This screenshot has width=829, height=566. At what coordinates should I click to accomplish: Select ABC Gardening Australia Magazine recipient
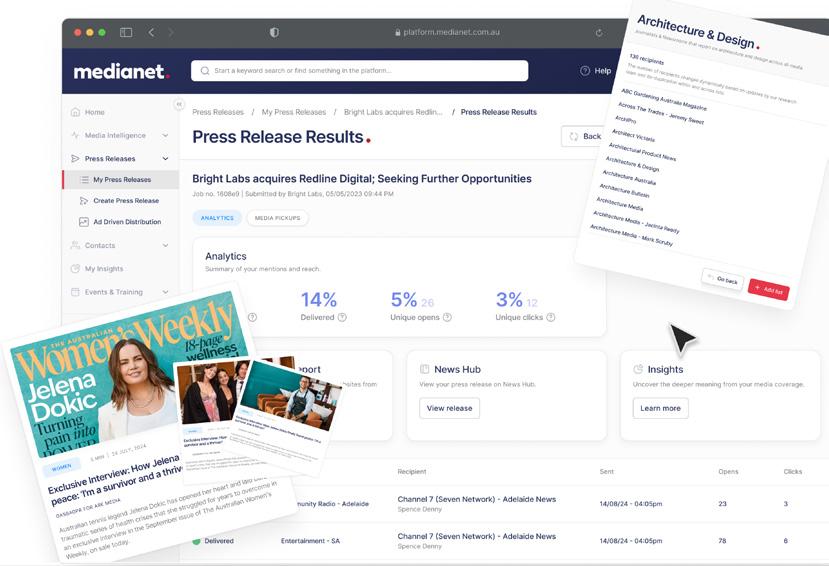tap(664, 99)
